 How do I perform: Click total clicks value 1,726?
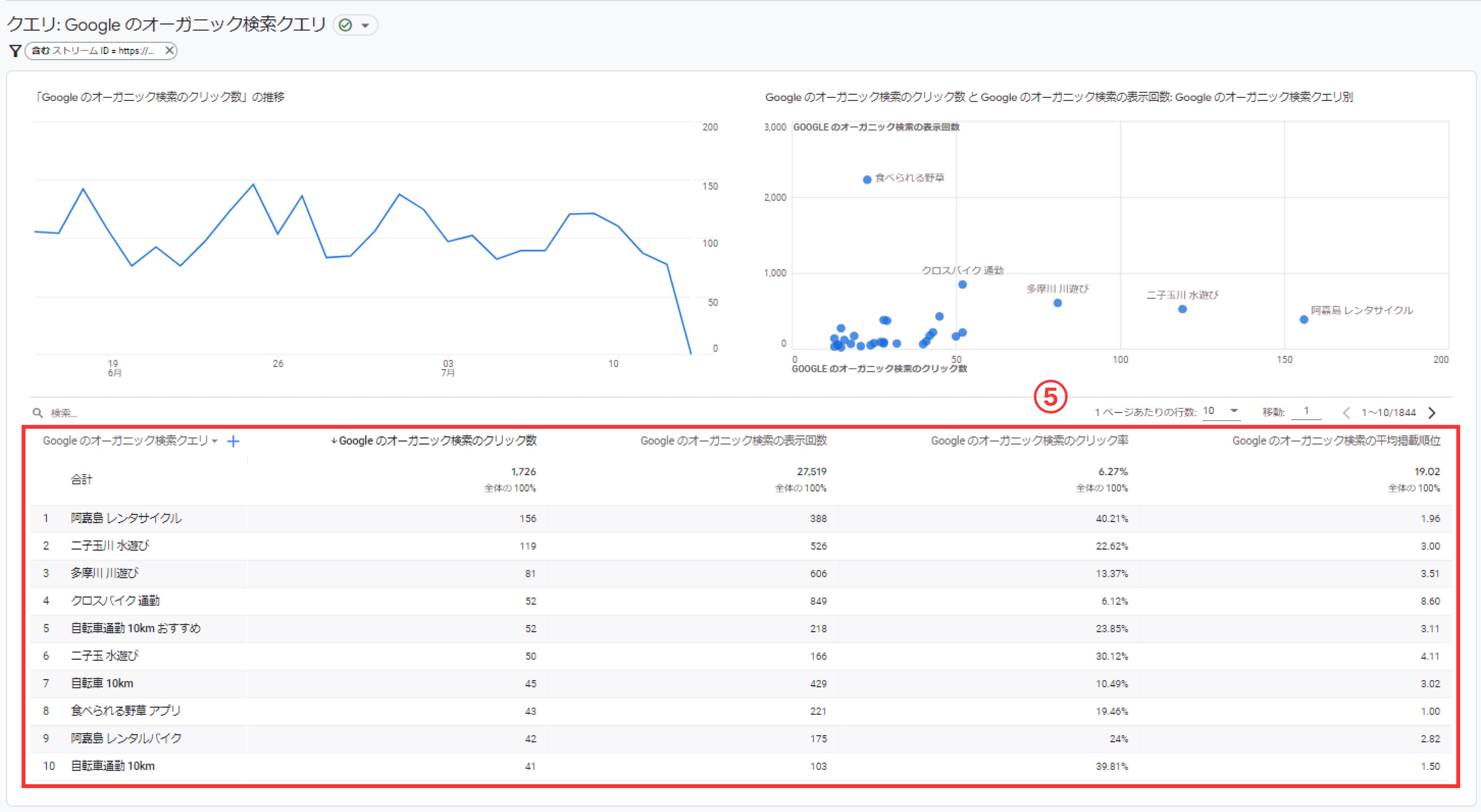coord(523,472)
